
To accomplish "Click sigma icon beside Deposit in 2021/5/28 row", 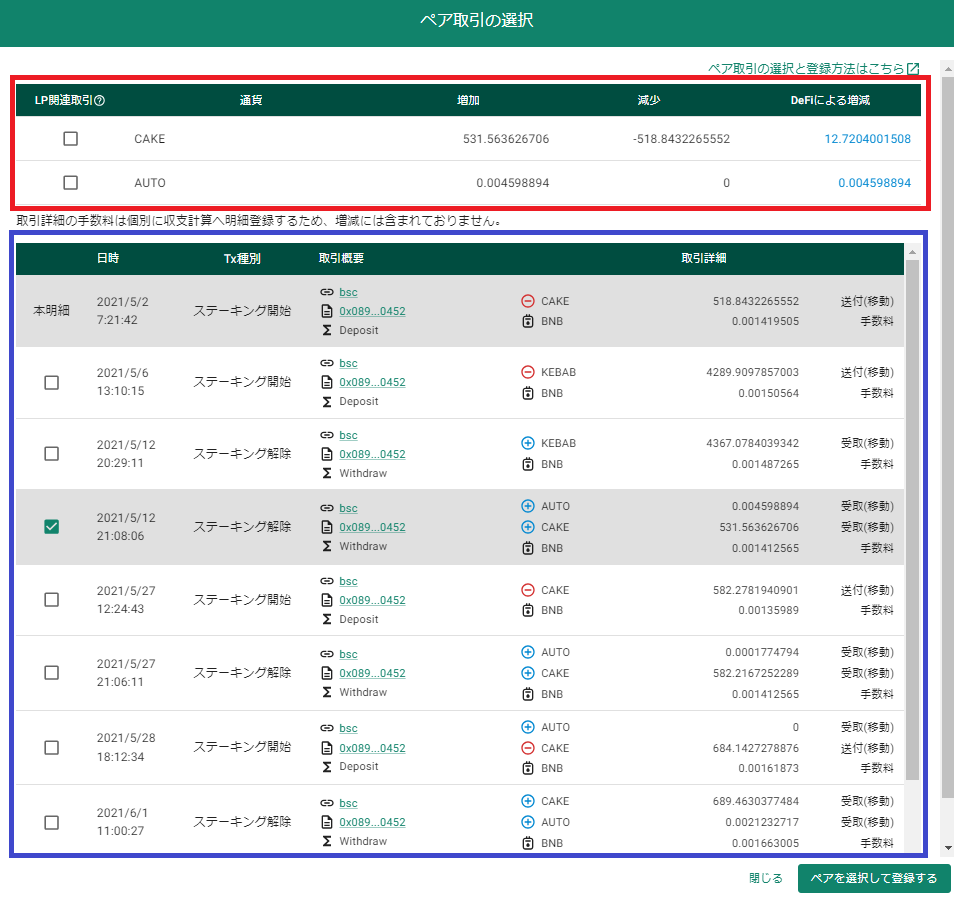I will [x=327, y=767].
